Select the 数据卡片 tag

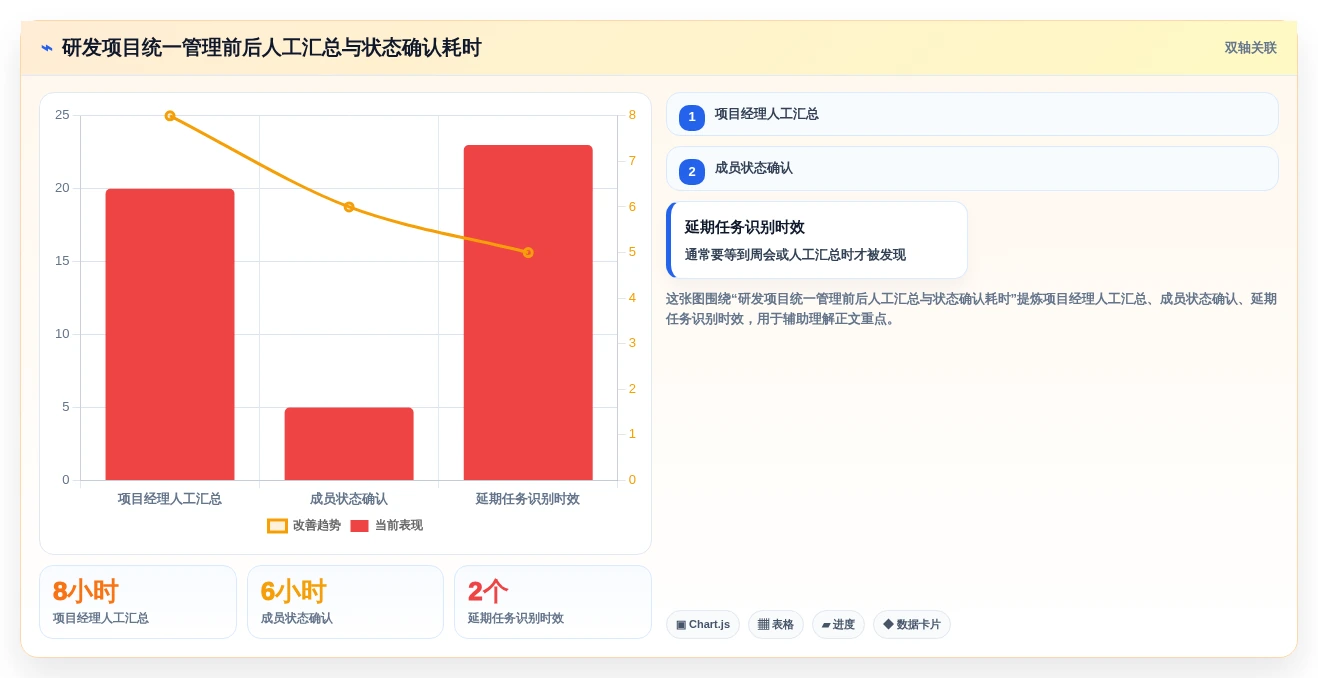912,625
